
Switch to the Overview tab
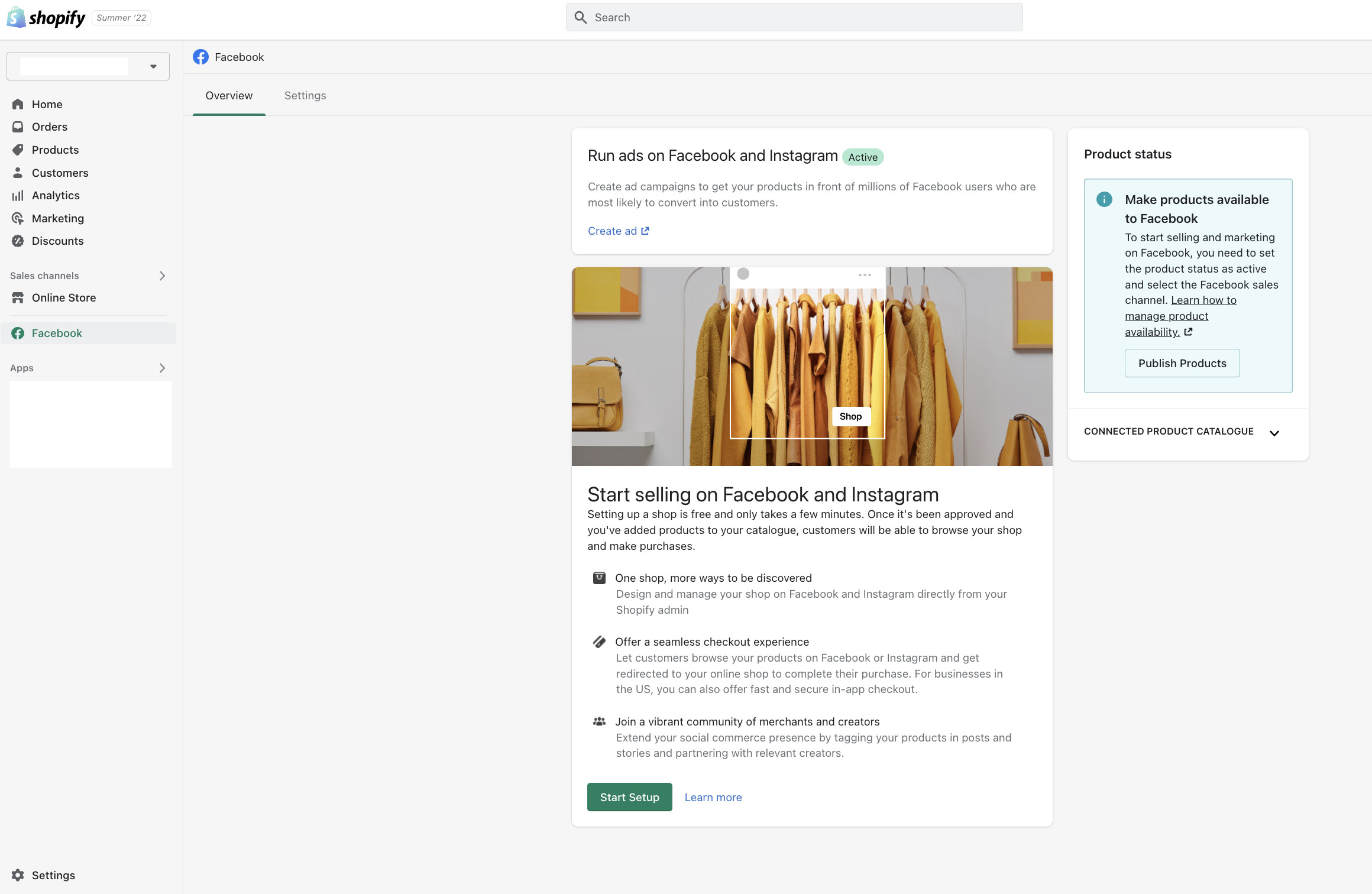tap(229, 96)
